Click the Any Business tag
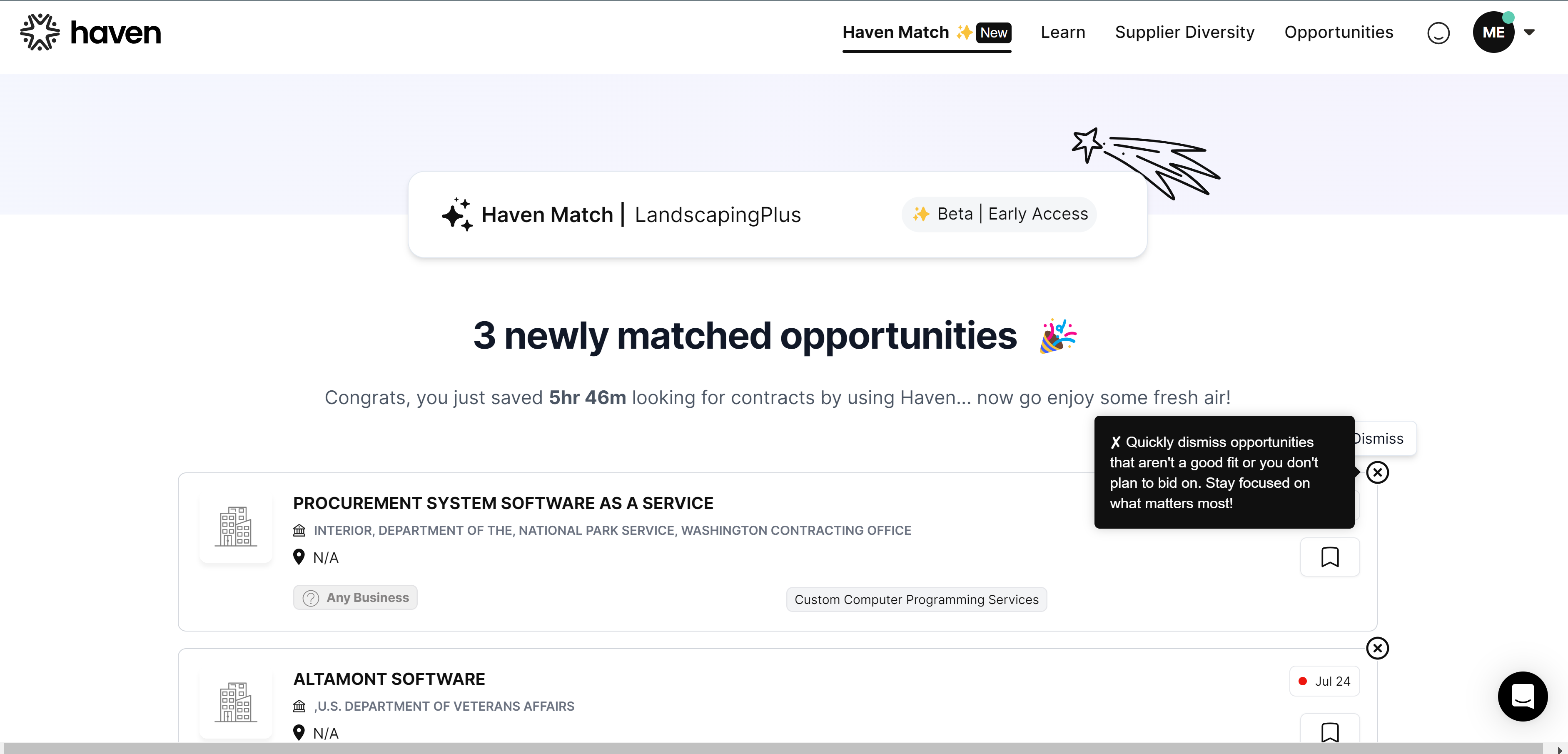 (x=356, y=597)
